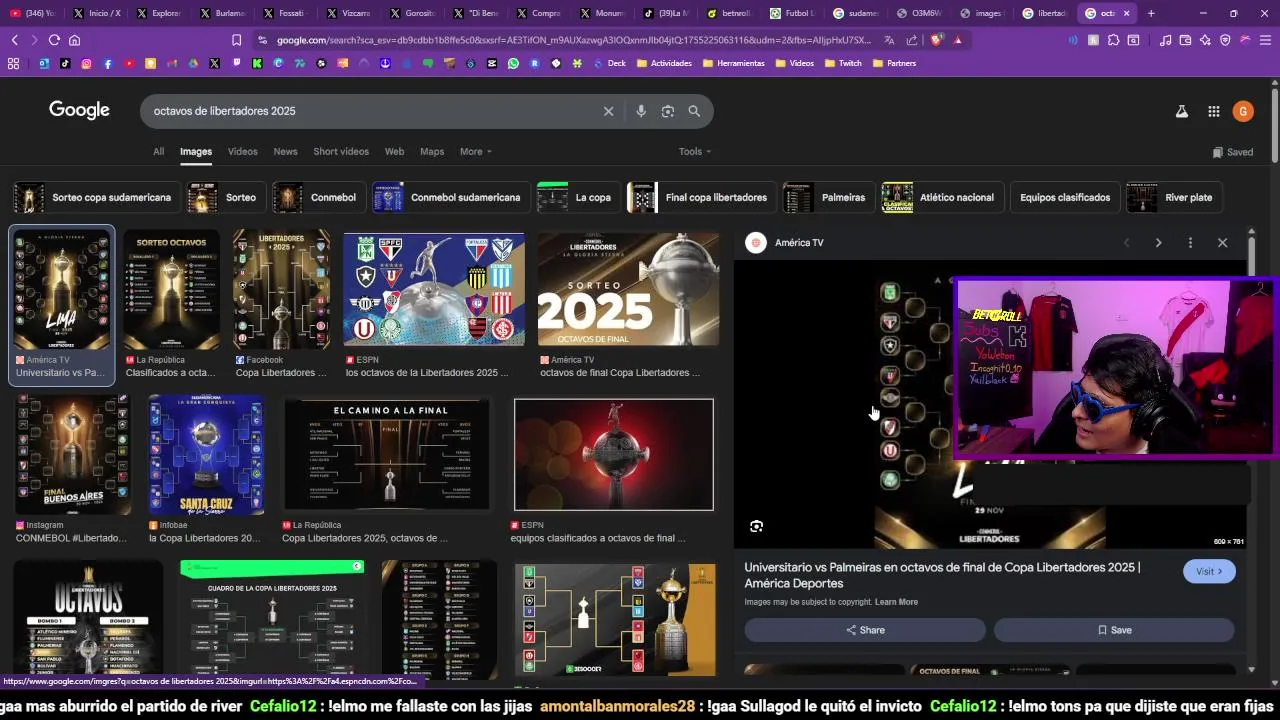Viewport: 1280px width, 720px height.
Task: Open the Google apps grid icon
Action: point(1213,112)
